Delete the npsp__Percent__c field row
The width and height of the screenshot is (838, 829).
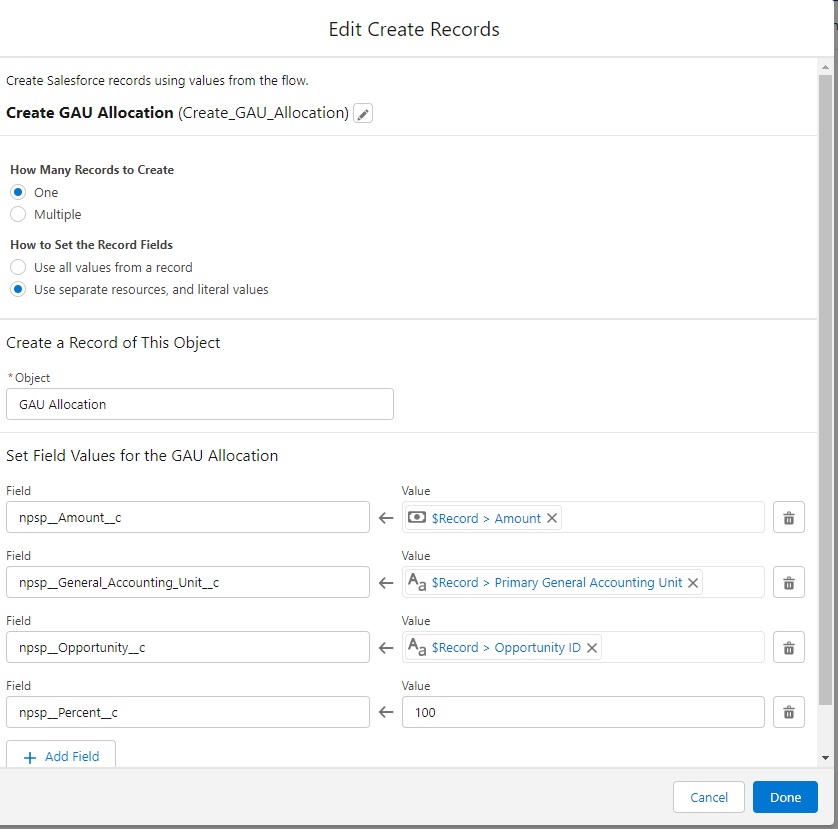(x=788, y=712)
